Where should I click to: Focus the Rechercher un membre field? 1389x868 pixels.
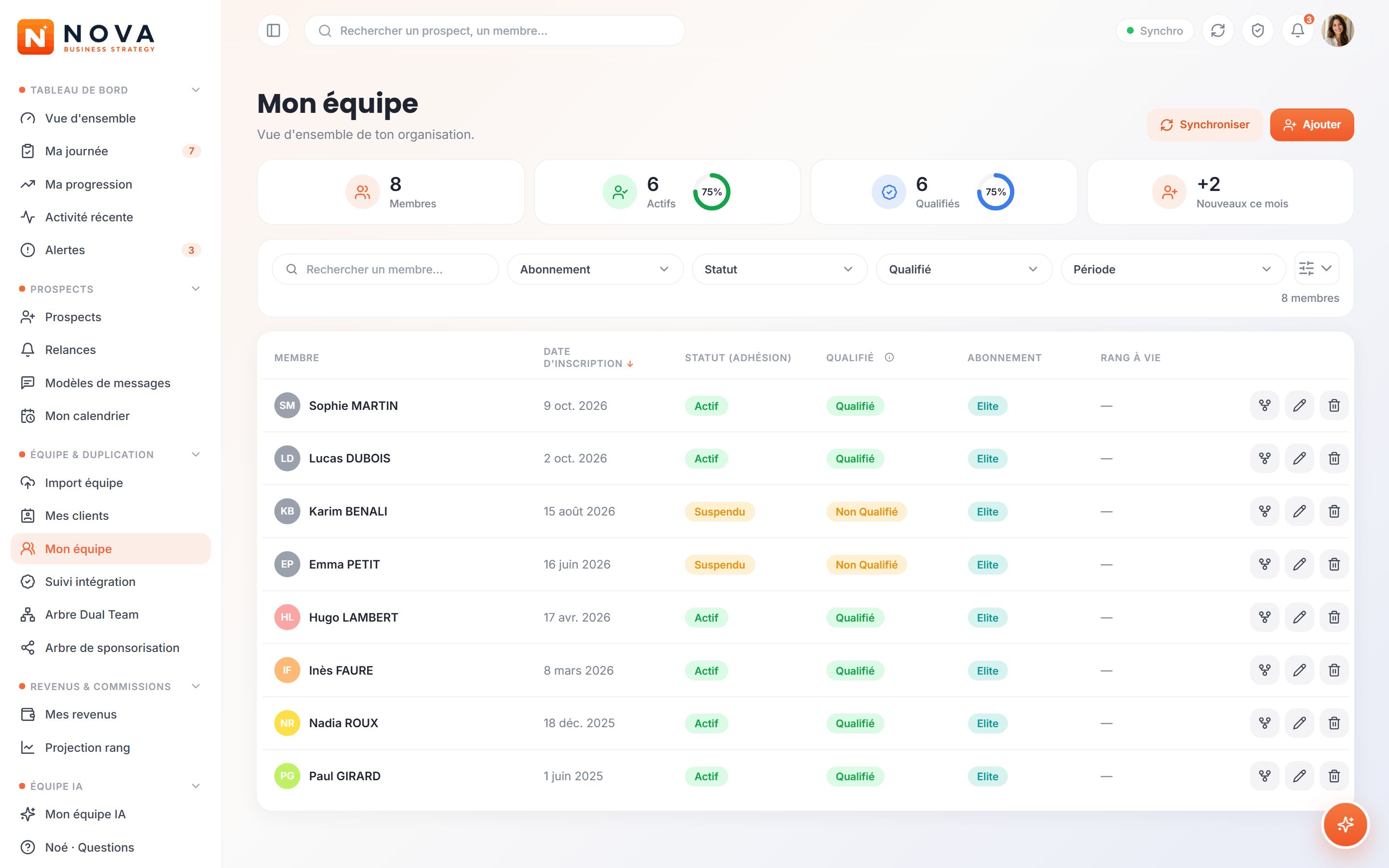click(x=385, y=269)
